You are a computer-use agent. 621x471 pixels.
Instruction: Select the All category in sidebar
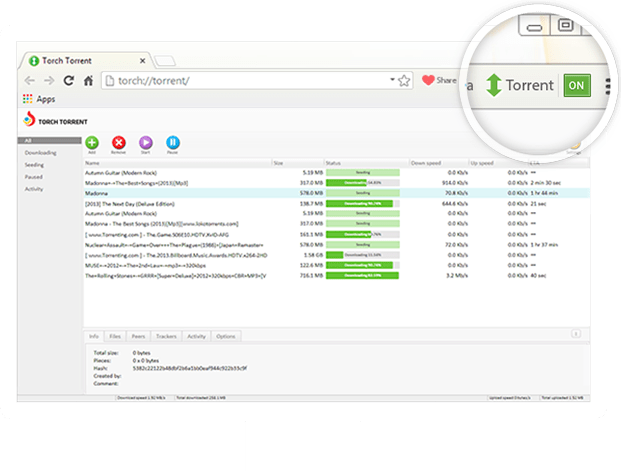50,141
